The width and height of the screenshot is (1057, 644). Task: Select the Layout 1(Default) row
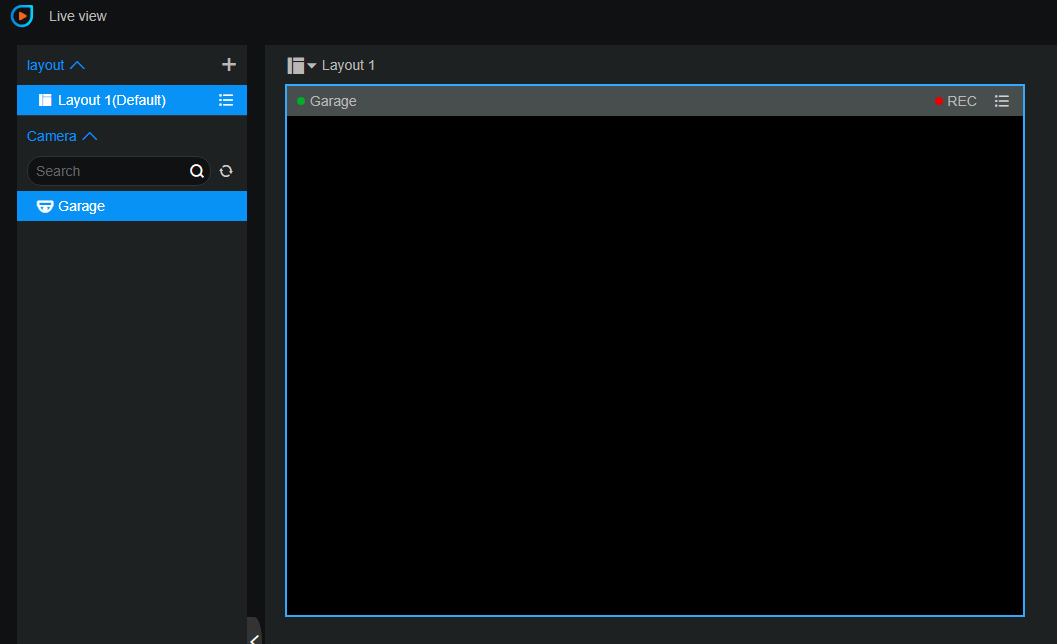[132, 100]
